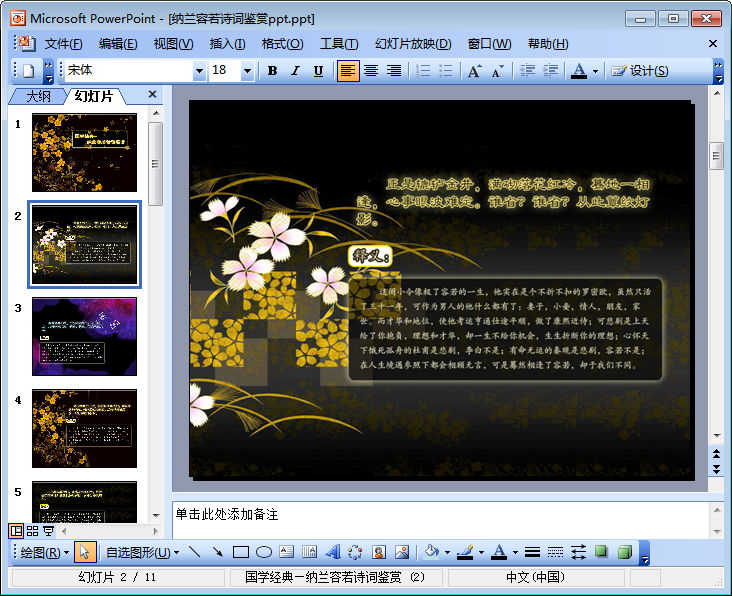Screen dimensions: 732x596
Task: Open the 绘图(R) drawing menu
Action: click(x=45, y=553)
